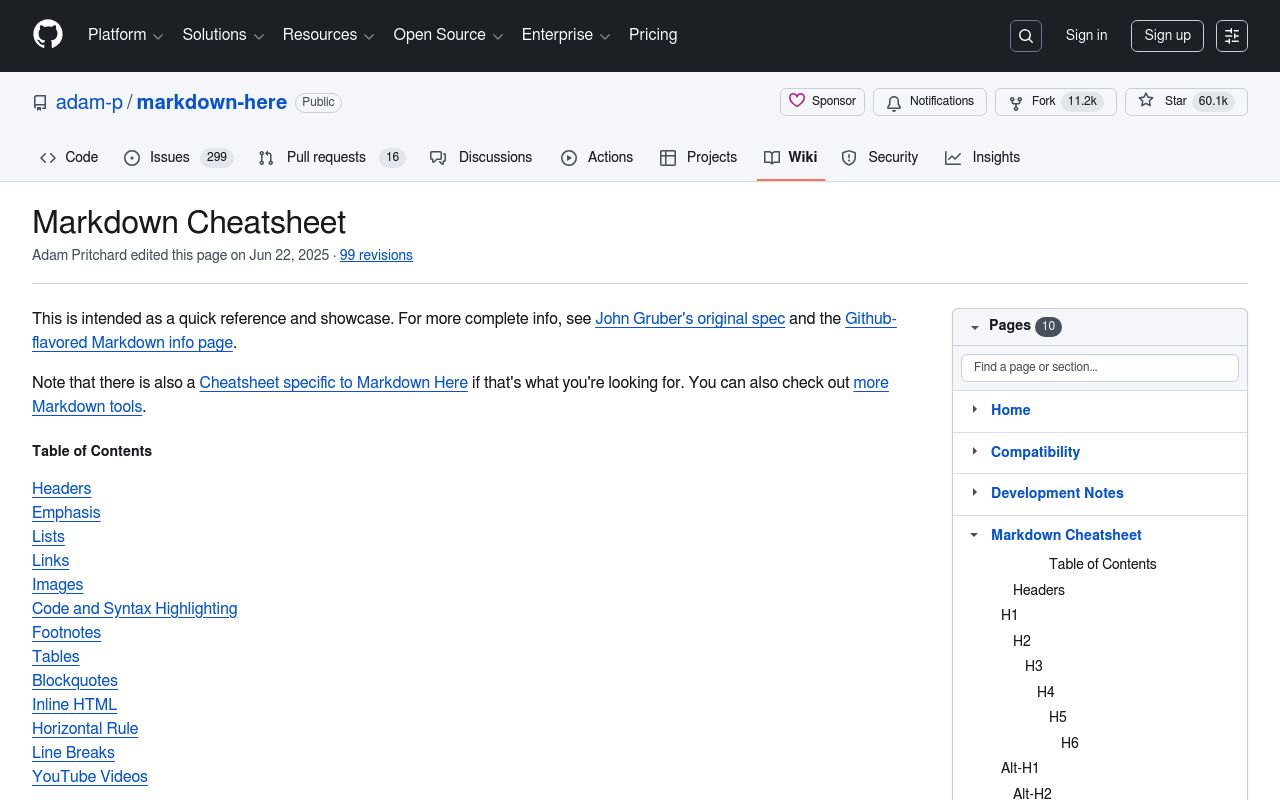Open the Discussions section
Image resolution: width=1280 pixels, height=800 pixels.
[495, 157]
